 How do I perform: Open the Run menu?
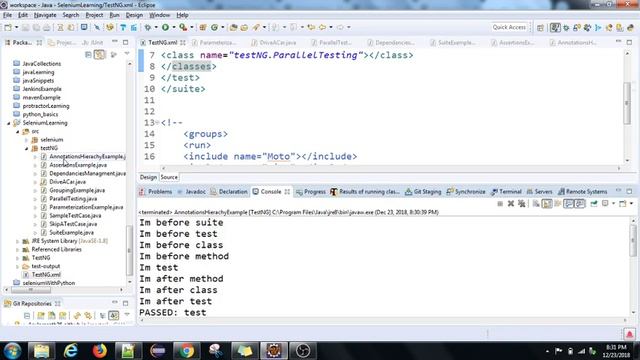point(114,15)
